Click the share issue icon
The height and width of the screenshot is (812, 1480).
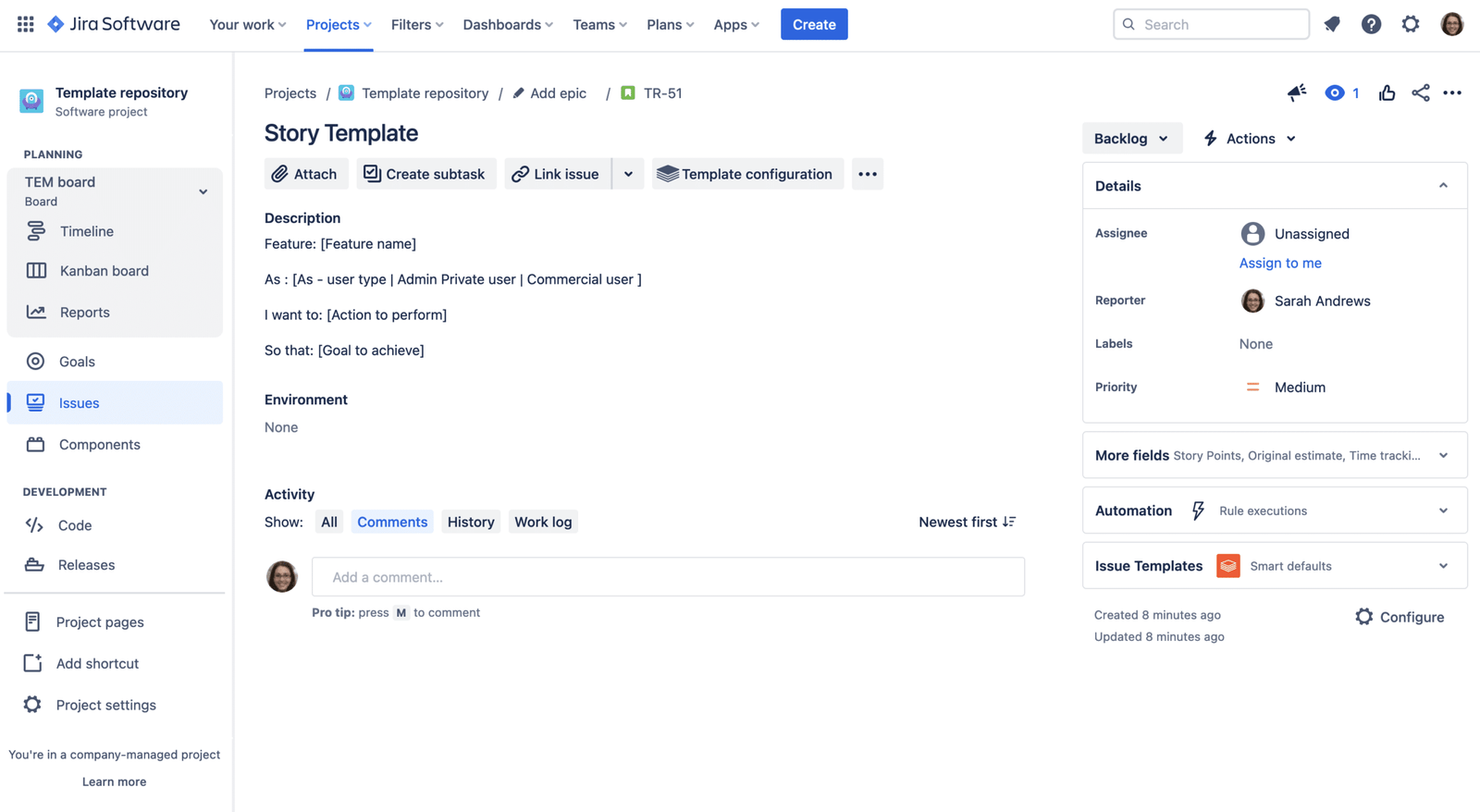[x=1420, y=92]
